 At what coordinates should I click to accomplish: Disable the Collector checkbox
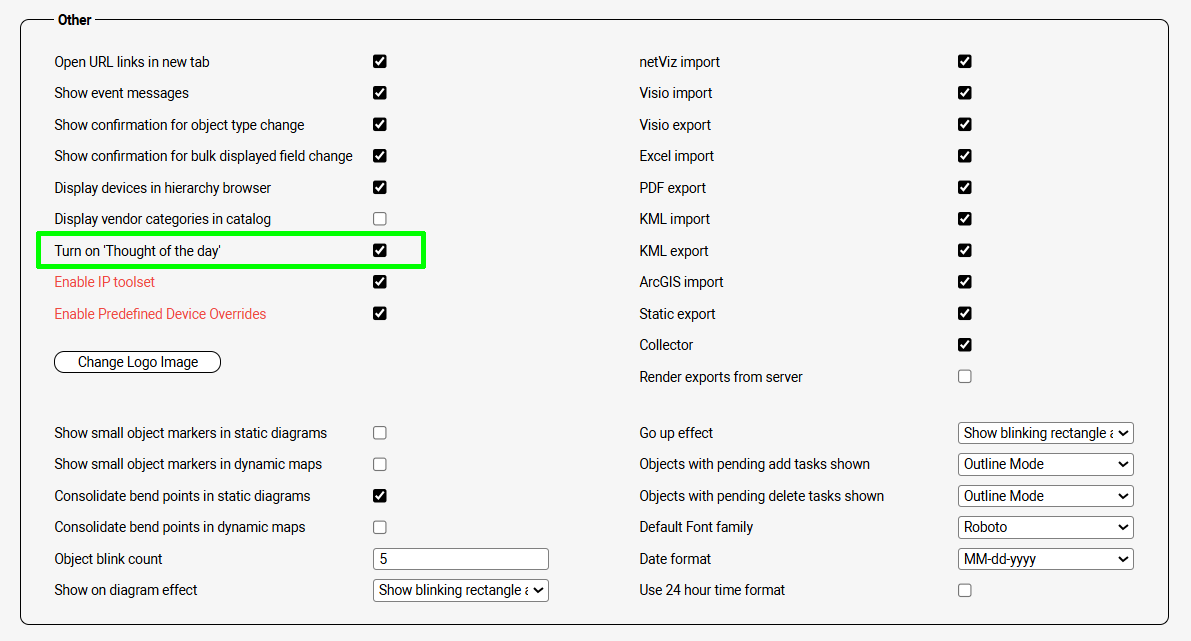tap(965, 345)
